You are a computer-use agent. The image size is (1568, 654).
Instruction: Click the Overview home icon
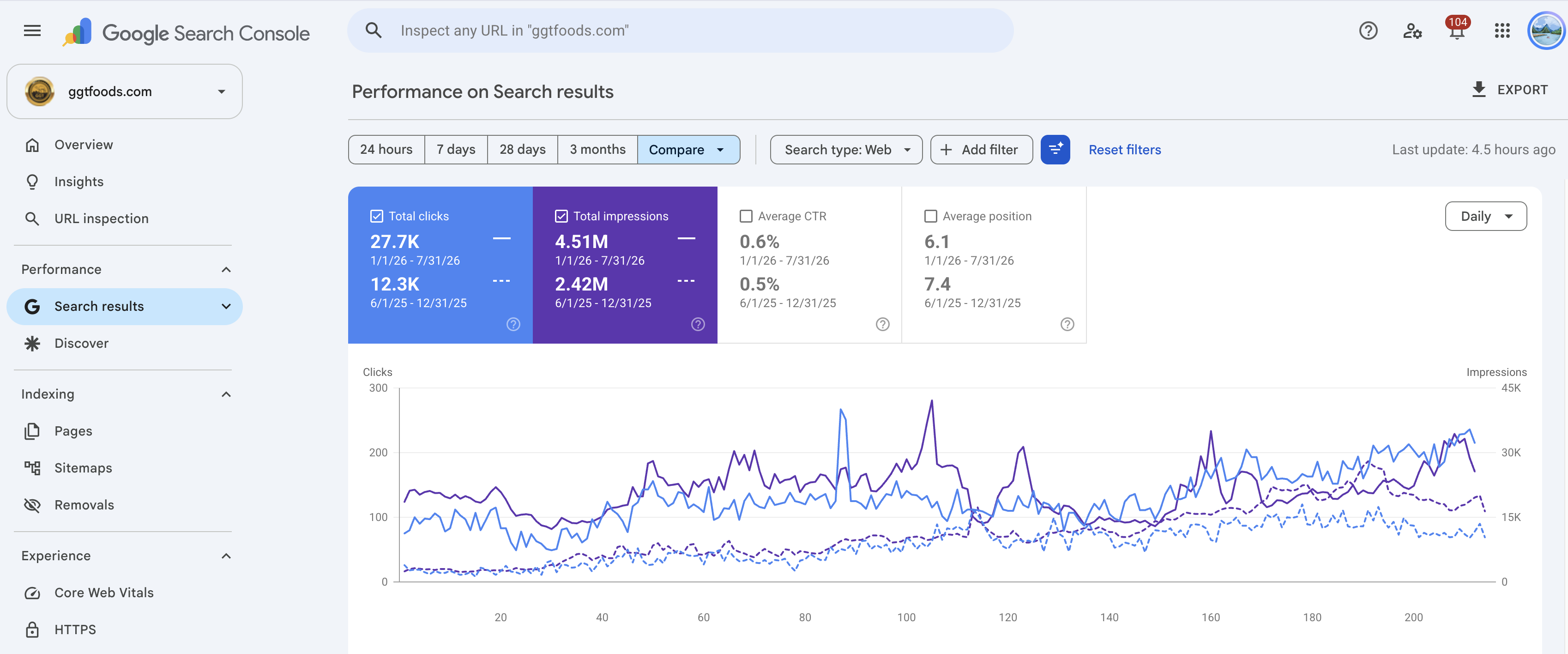pyautogui.click(x=32, y=145)
